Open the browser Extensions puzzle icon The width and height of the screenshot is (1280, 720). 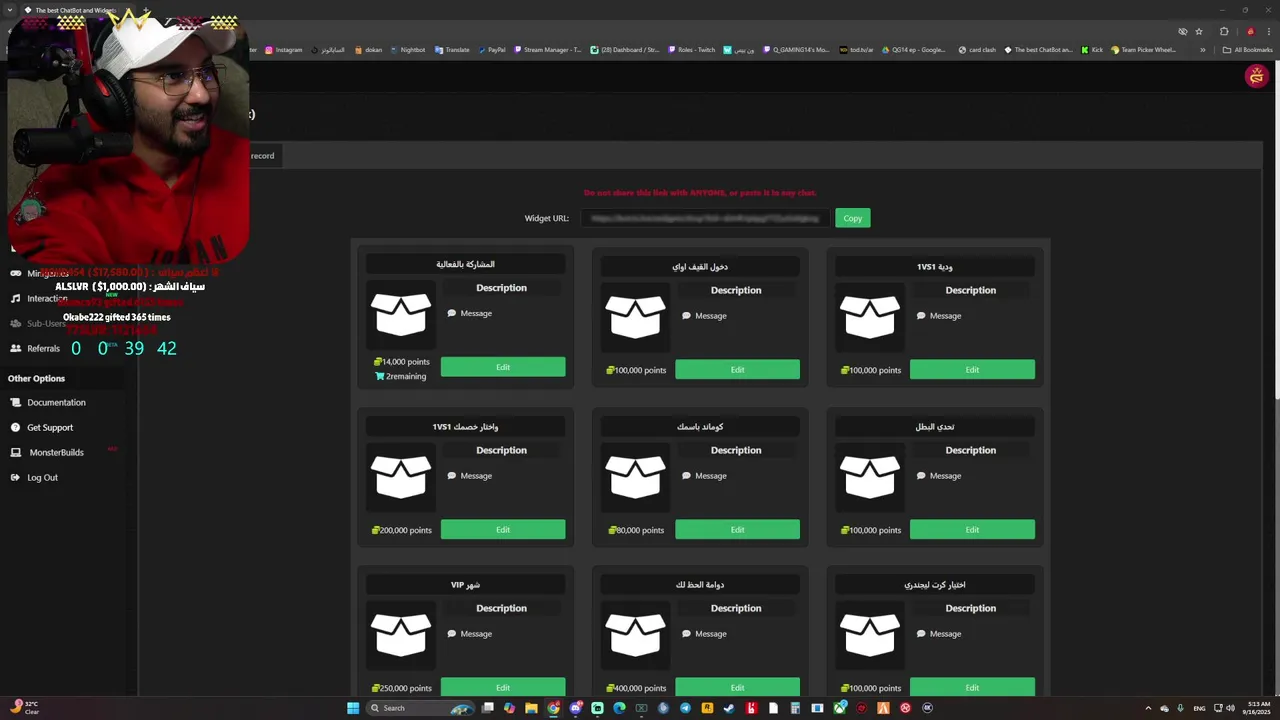coord(1224,31)
